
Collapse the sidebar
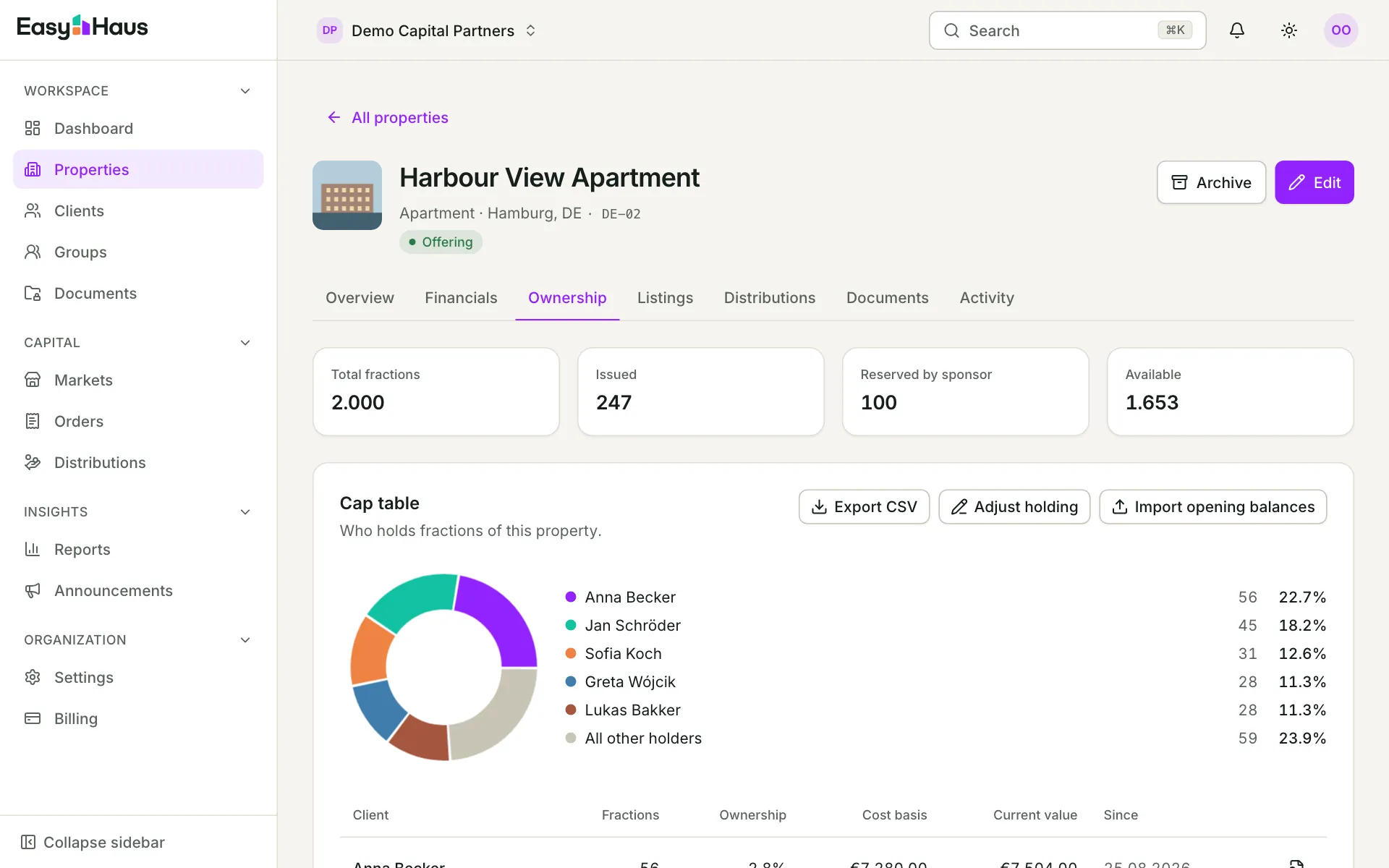tap(93, 842)
